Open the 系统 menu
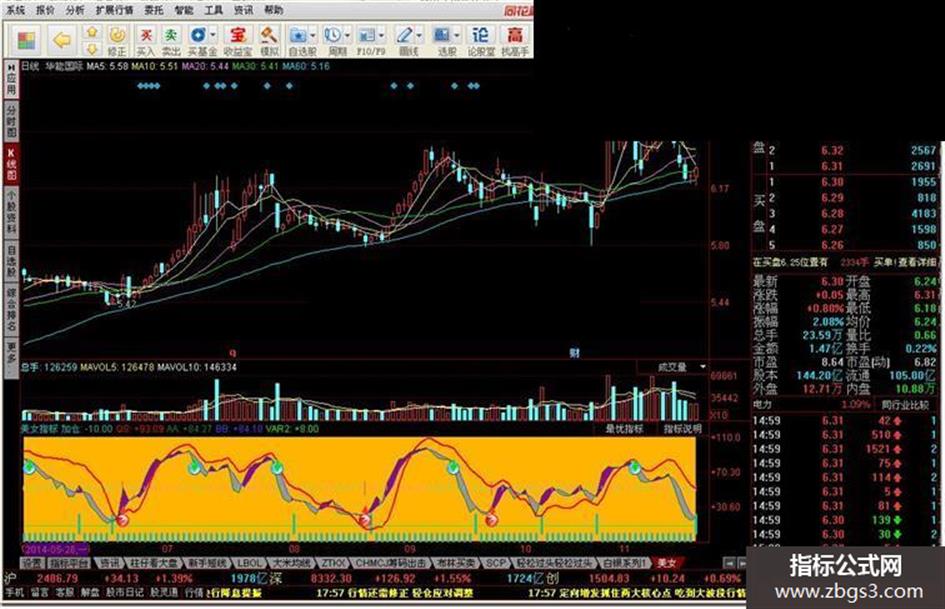The height and width of the screenshot is (609, 945). 16,10
